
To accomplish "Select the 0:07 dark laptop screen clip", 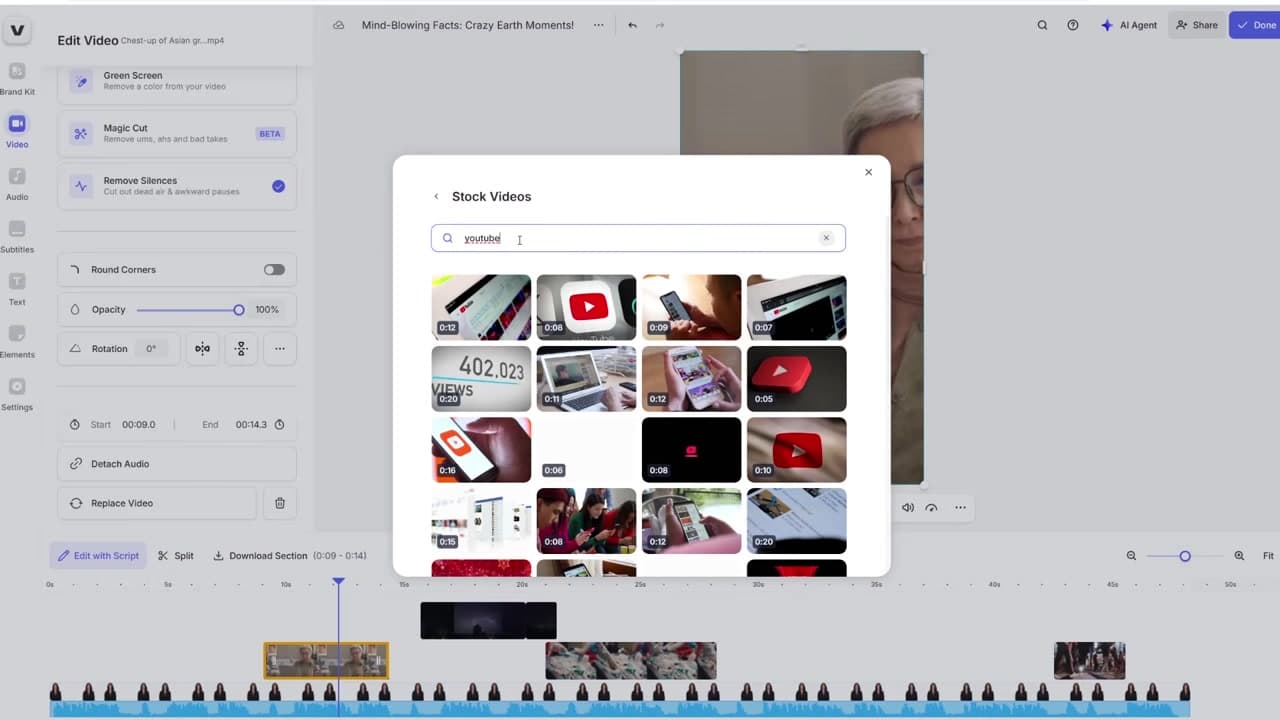I will 796,307.
